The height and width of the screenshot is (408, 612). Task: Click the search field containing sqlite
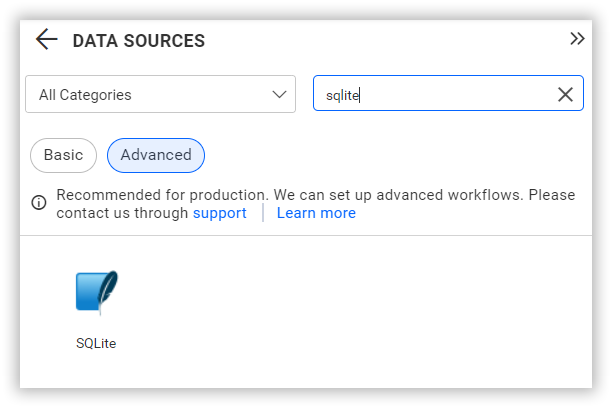click(x=448, y=93)
